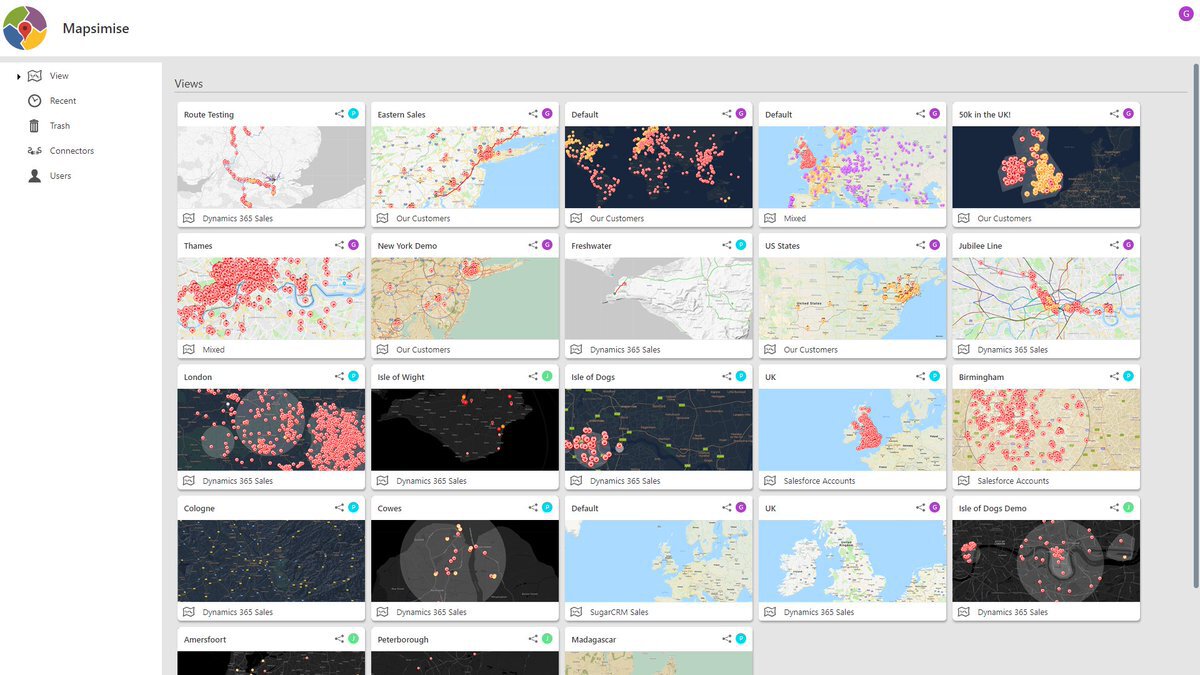Expand the View tree arrow in sidebar
The image size is (1200, 675).
pyautogui.click(x=19, y=76)
